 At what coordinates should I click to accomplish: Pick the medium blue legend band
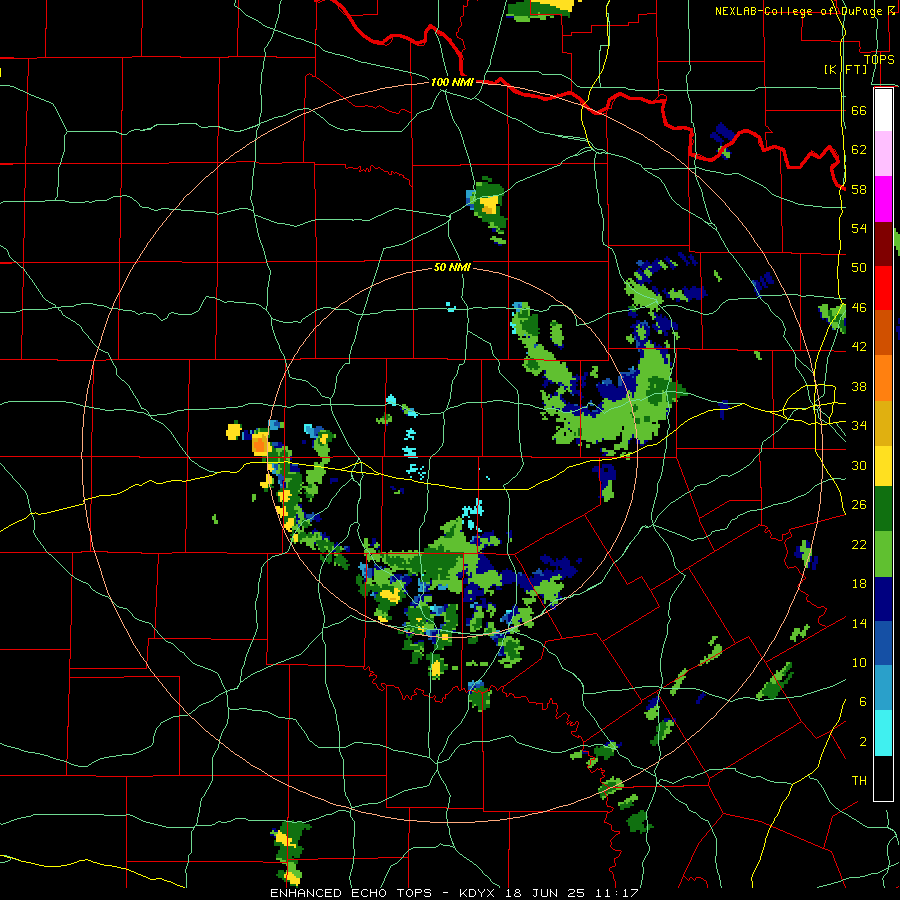883,643
